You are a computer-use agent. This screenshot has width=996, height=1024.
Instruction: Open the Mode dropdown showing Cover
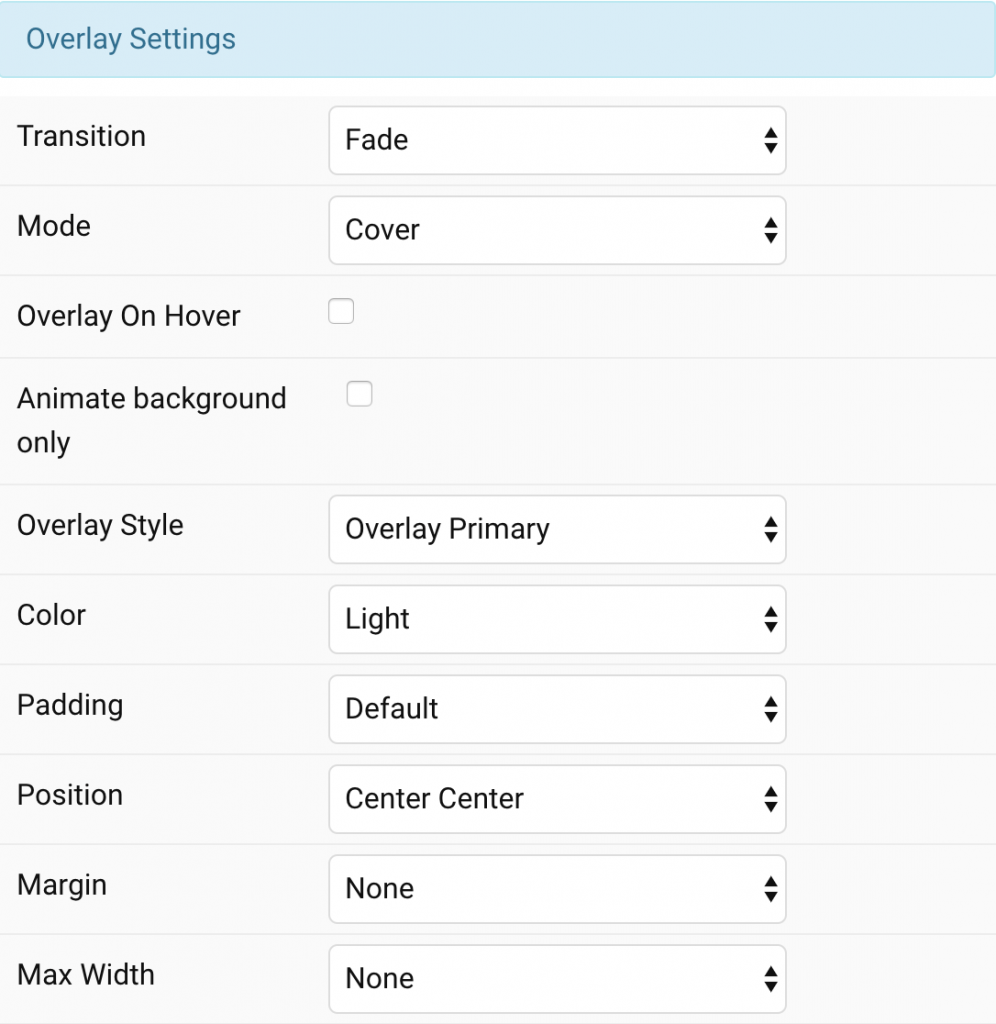pyautogui.click(x=557, y=230)
